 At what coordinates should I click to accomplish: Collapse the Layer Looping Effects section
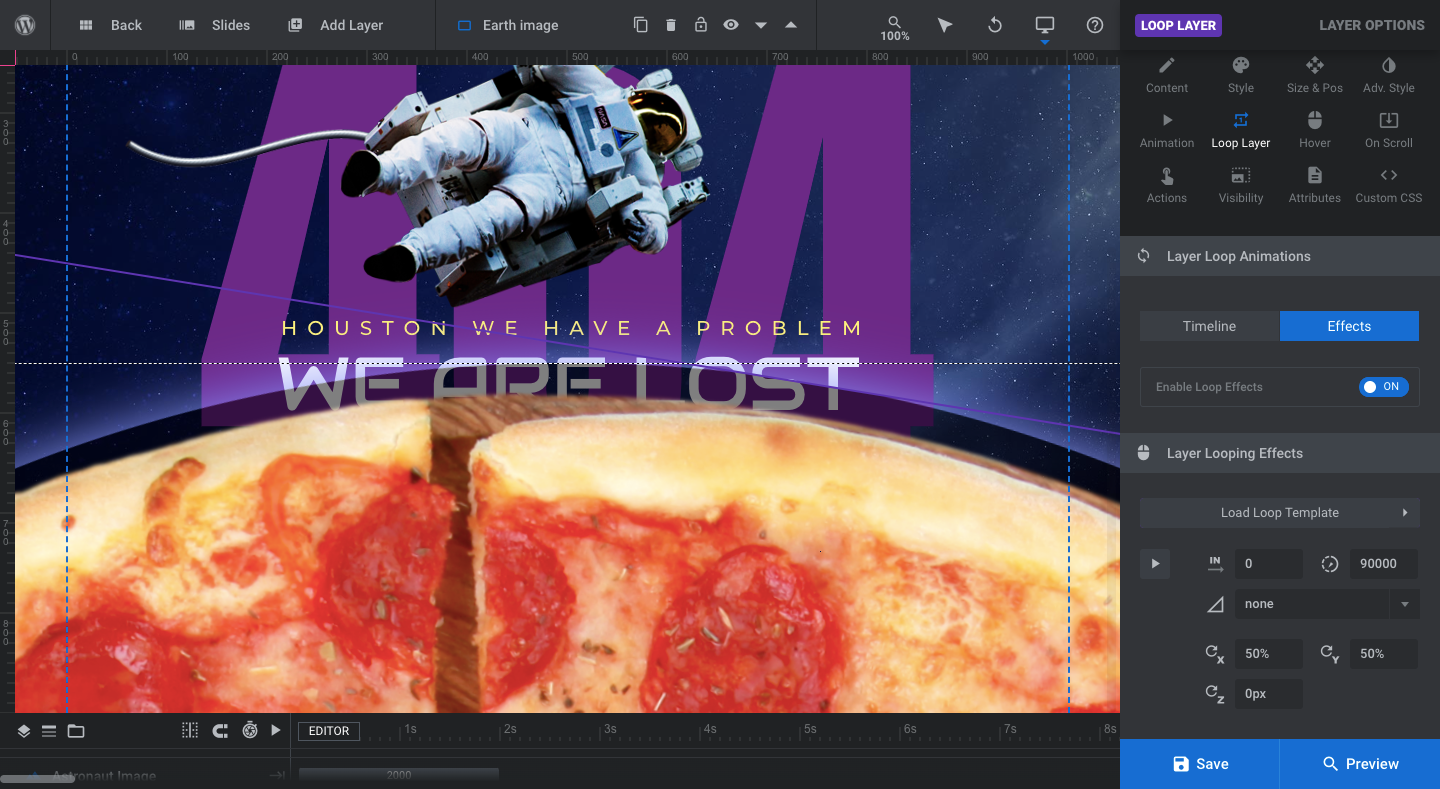(x=1280, y=453)
